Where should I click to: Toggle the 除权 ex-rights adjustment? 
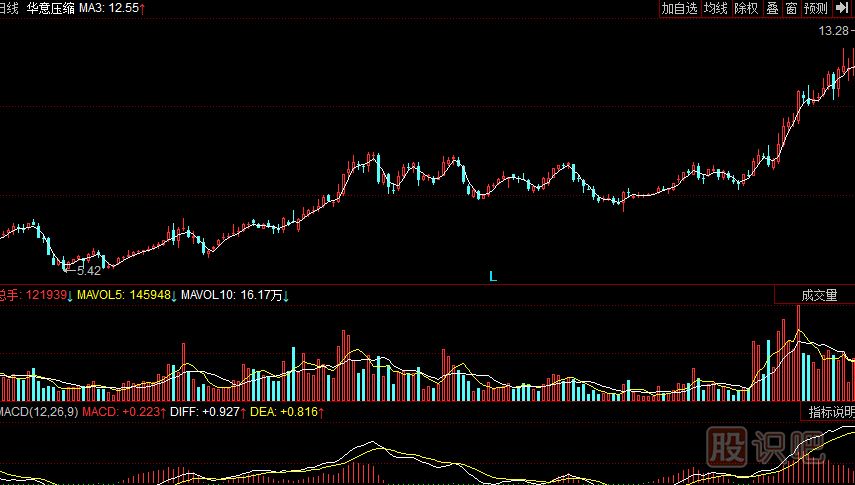pyautogui.click(x=746, y=8)
